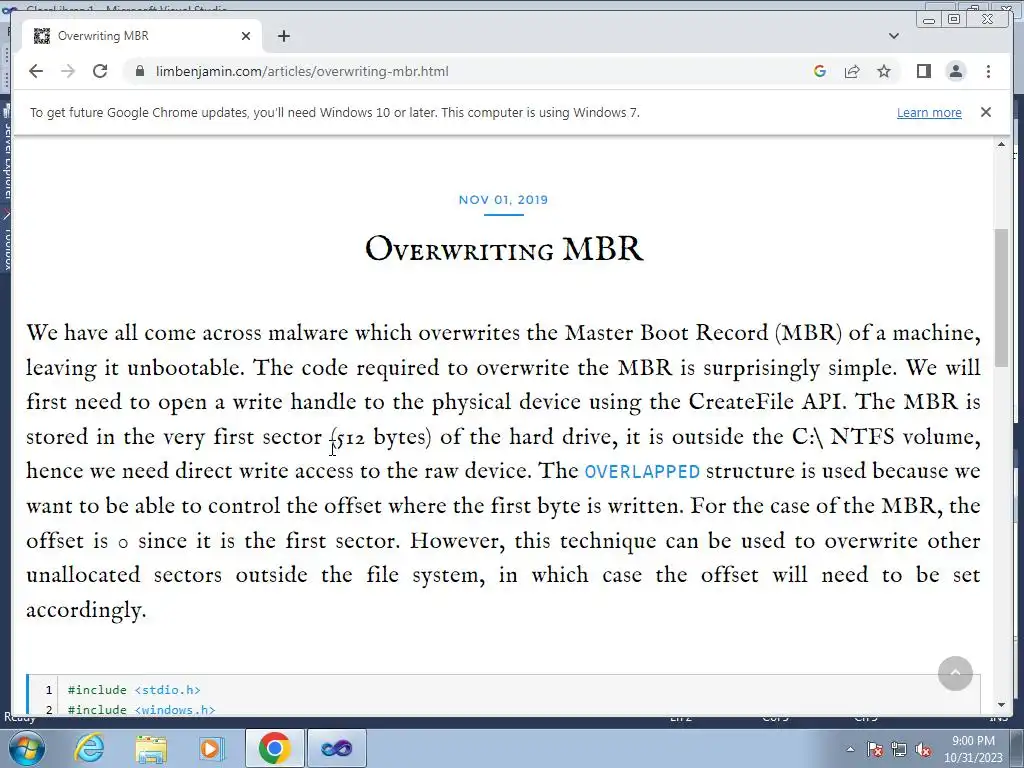Open a new tab
Screen dimensions: 1024x768
click(x=283, y=36)
